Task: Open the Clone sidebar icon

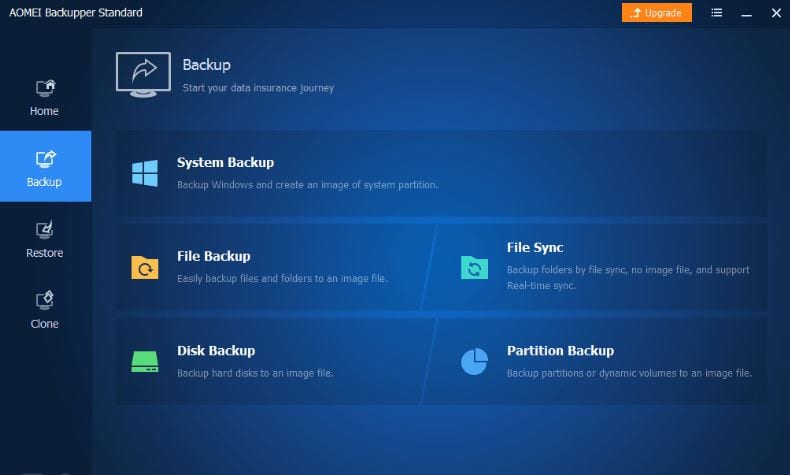Action: click(45, 301)
